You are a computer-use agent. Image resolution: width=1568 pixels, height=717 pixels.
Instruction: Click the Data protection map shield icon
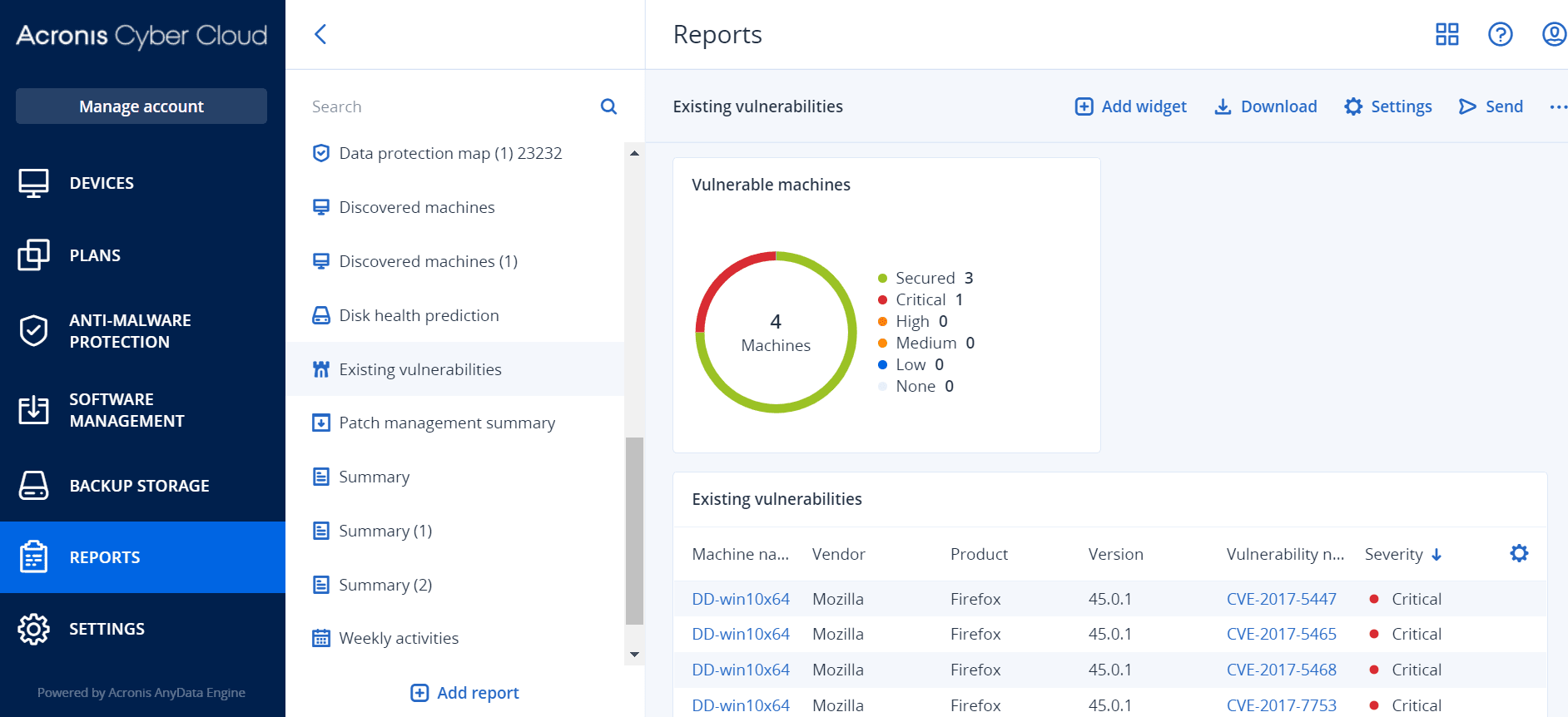pyautogui.click(x=320, y=153)
